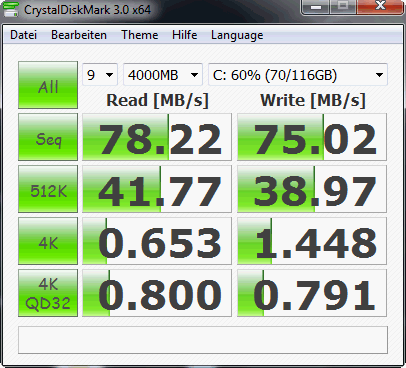Screen dimensions: 406x368
Task: Open the 4000MB test size dropdown
Action: click(x=163, y=75)
